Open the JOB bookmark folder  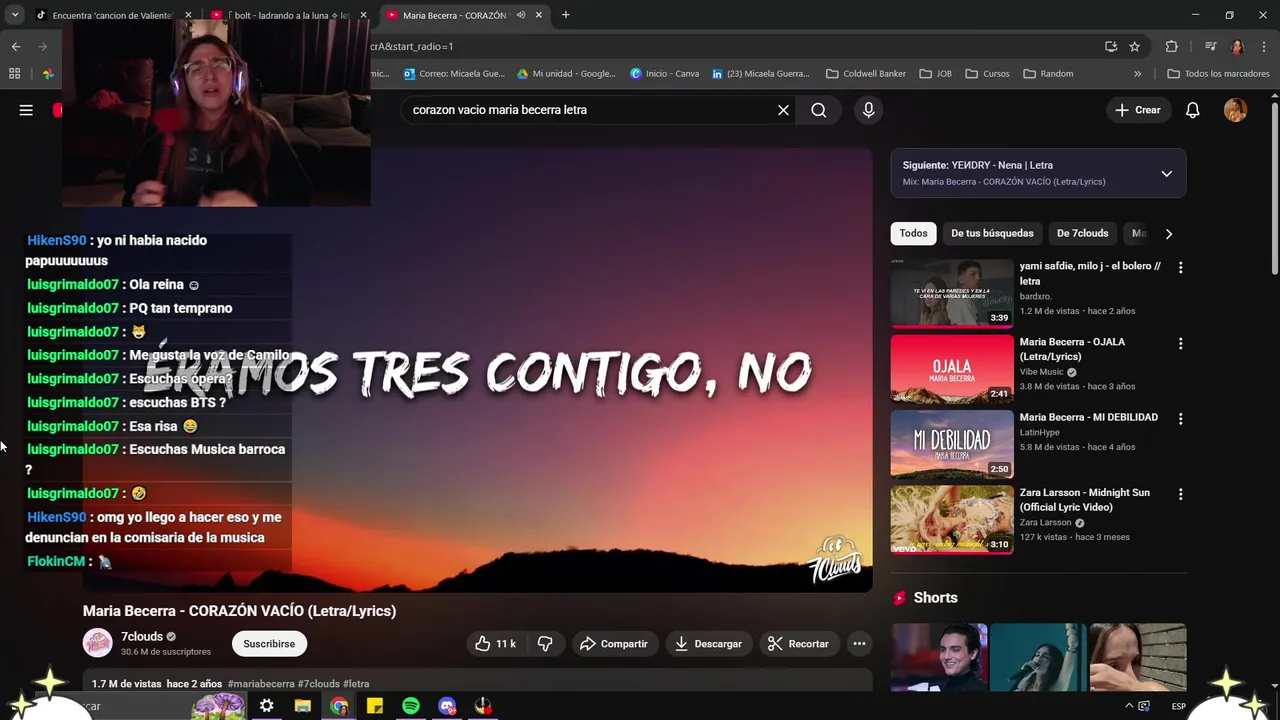[935, 73]
